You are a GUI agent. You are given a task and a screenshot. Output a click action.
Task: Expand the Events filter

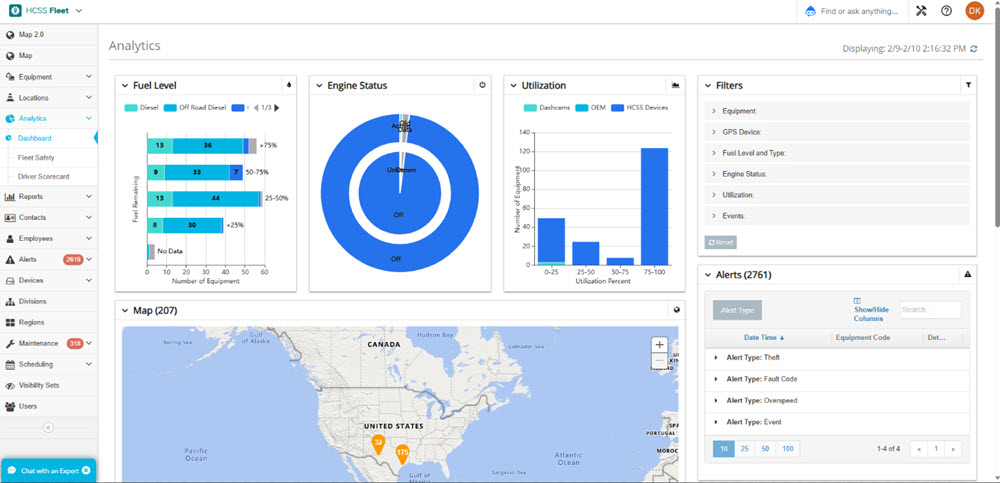pyautogui.click(x=837, y=216)
